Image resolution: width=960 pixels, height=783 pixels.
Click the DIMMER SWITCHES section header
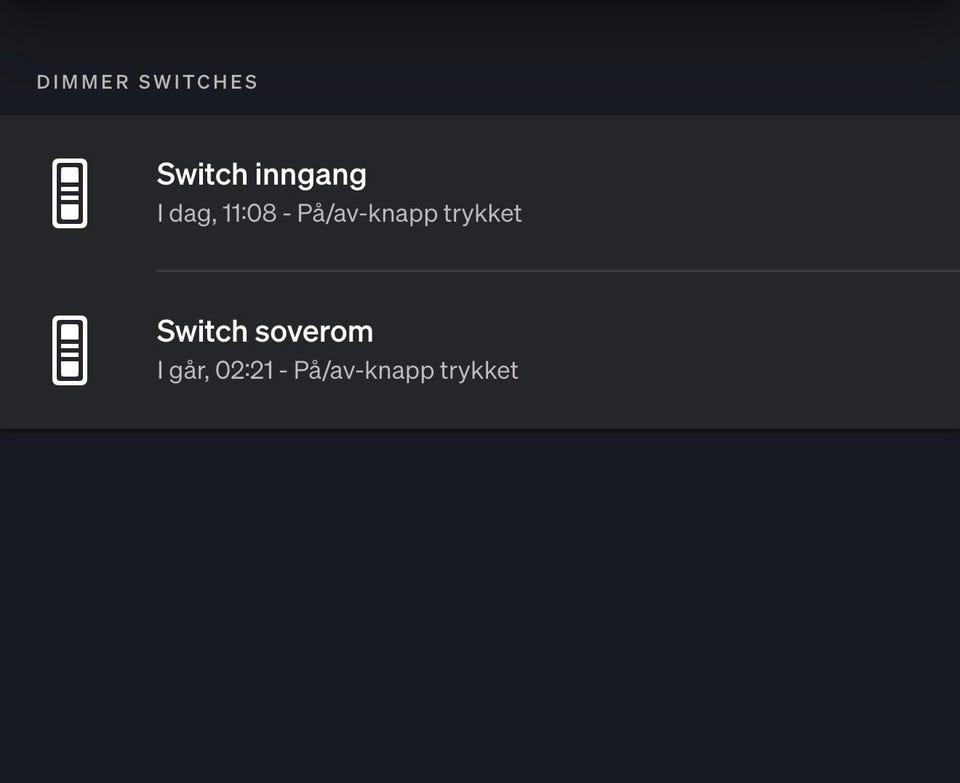(147, 82)
